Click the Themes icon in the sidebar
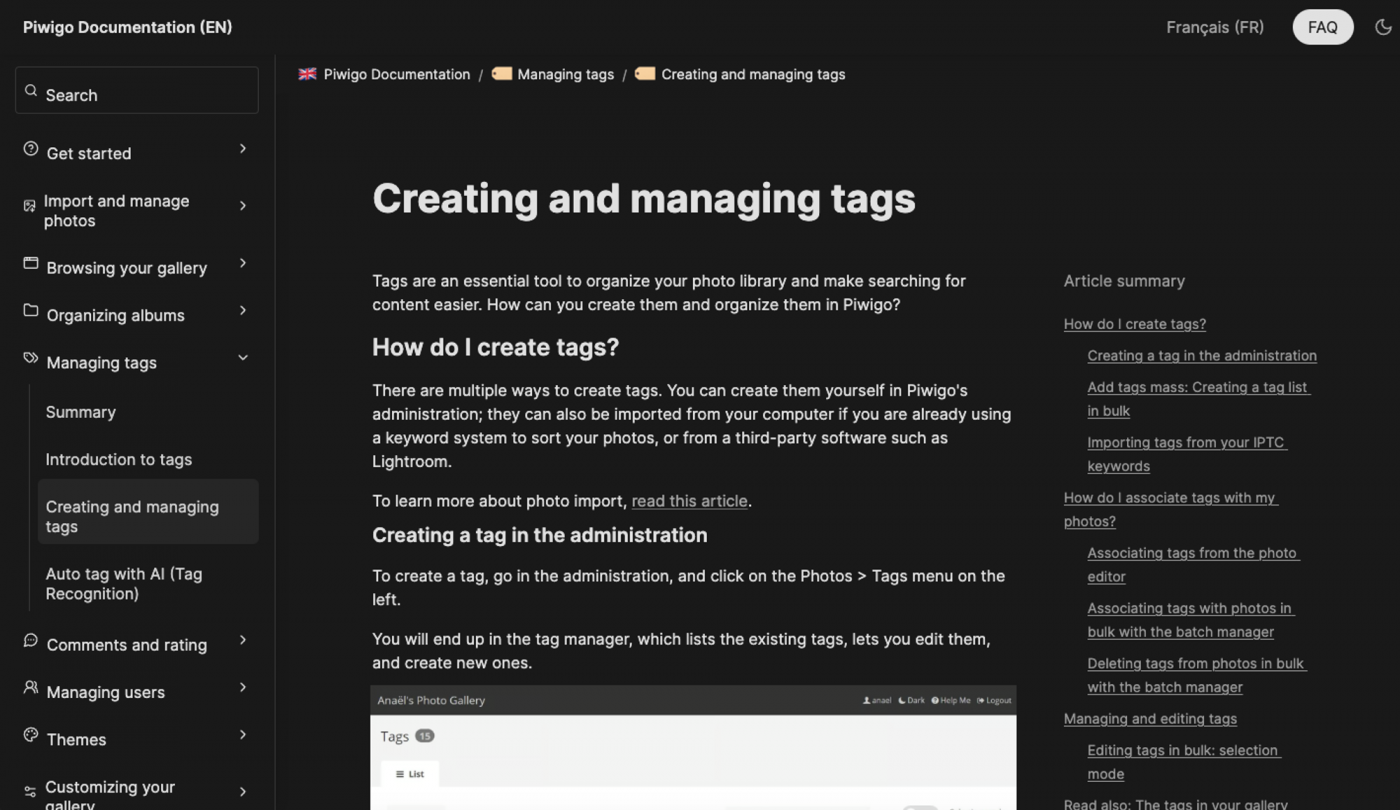 pos(29,734)
